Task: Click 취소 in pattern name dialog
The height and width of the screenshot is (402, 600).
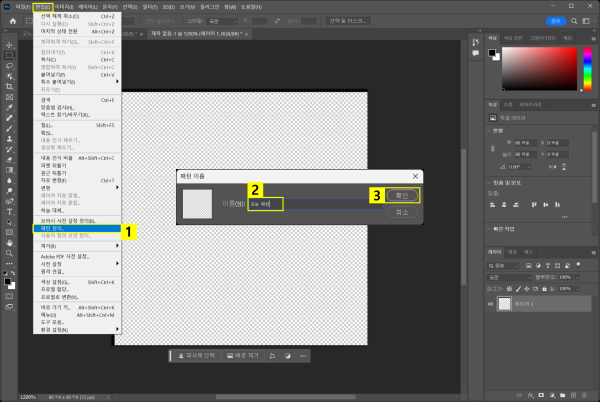Action: pyautogui.click(x=402, y=212)
